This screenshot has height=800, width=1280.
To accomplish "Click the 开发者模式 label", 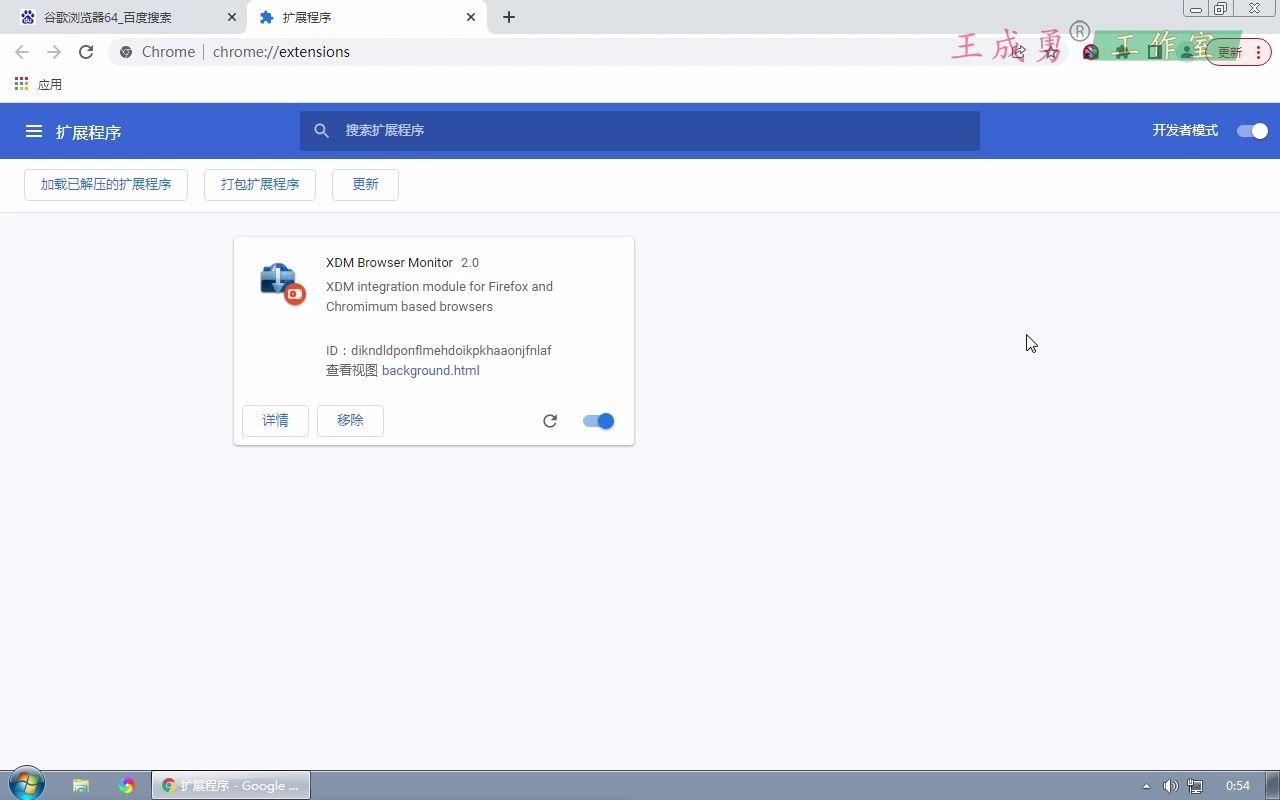I will coord(1185,131).
